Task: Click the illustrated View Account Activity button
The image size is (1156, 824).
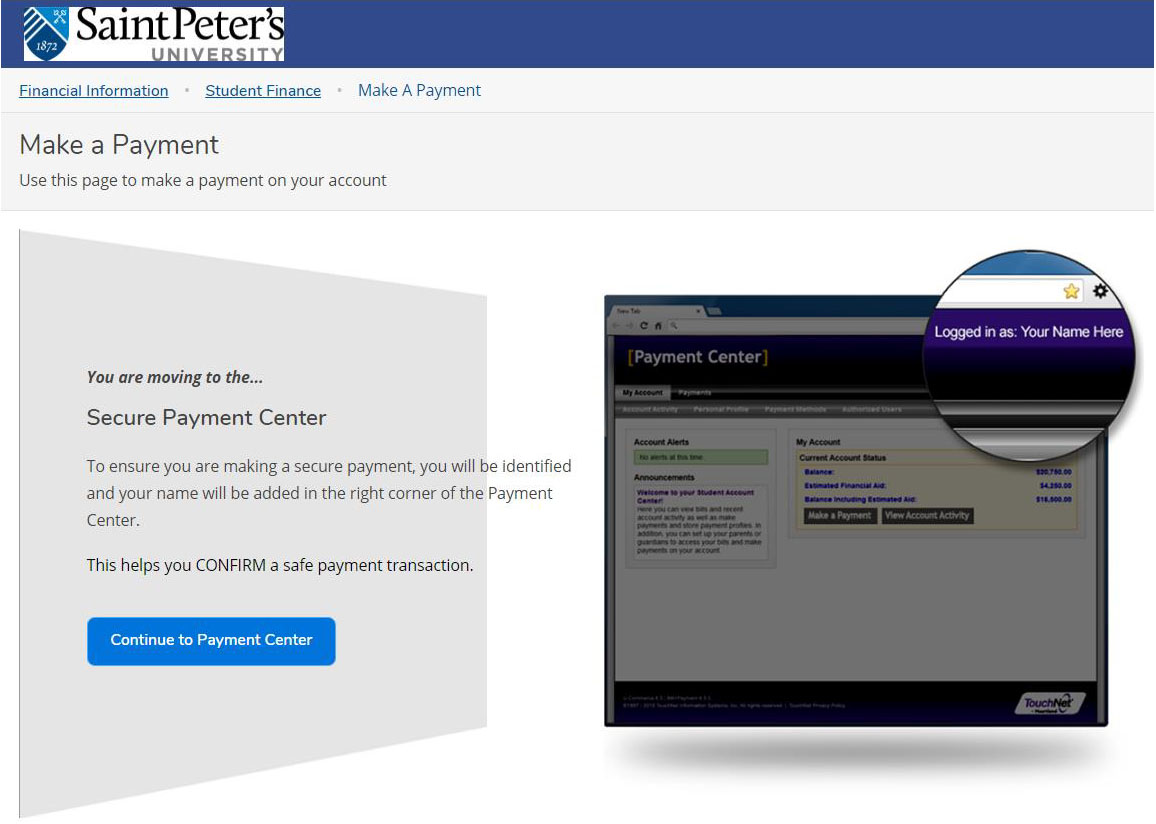Action: [x=927, y=515]
